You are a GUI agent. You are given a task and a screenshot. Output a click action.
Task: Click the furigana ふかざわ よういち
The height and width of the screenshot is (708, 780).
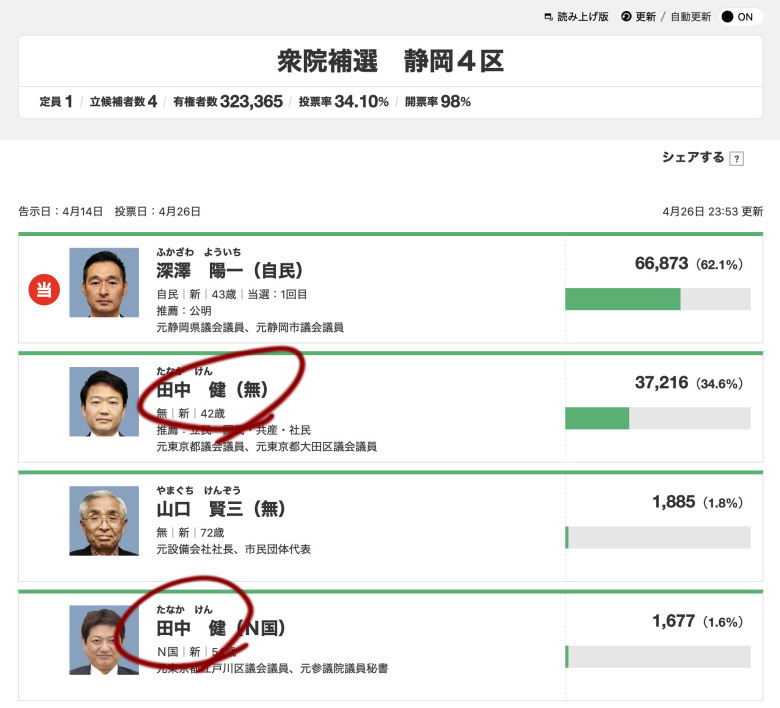pyautogui.click(x=198, y=252)
